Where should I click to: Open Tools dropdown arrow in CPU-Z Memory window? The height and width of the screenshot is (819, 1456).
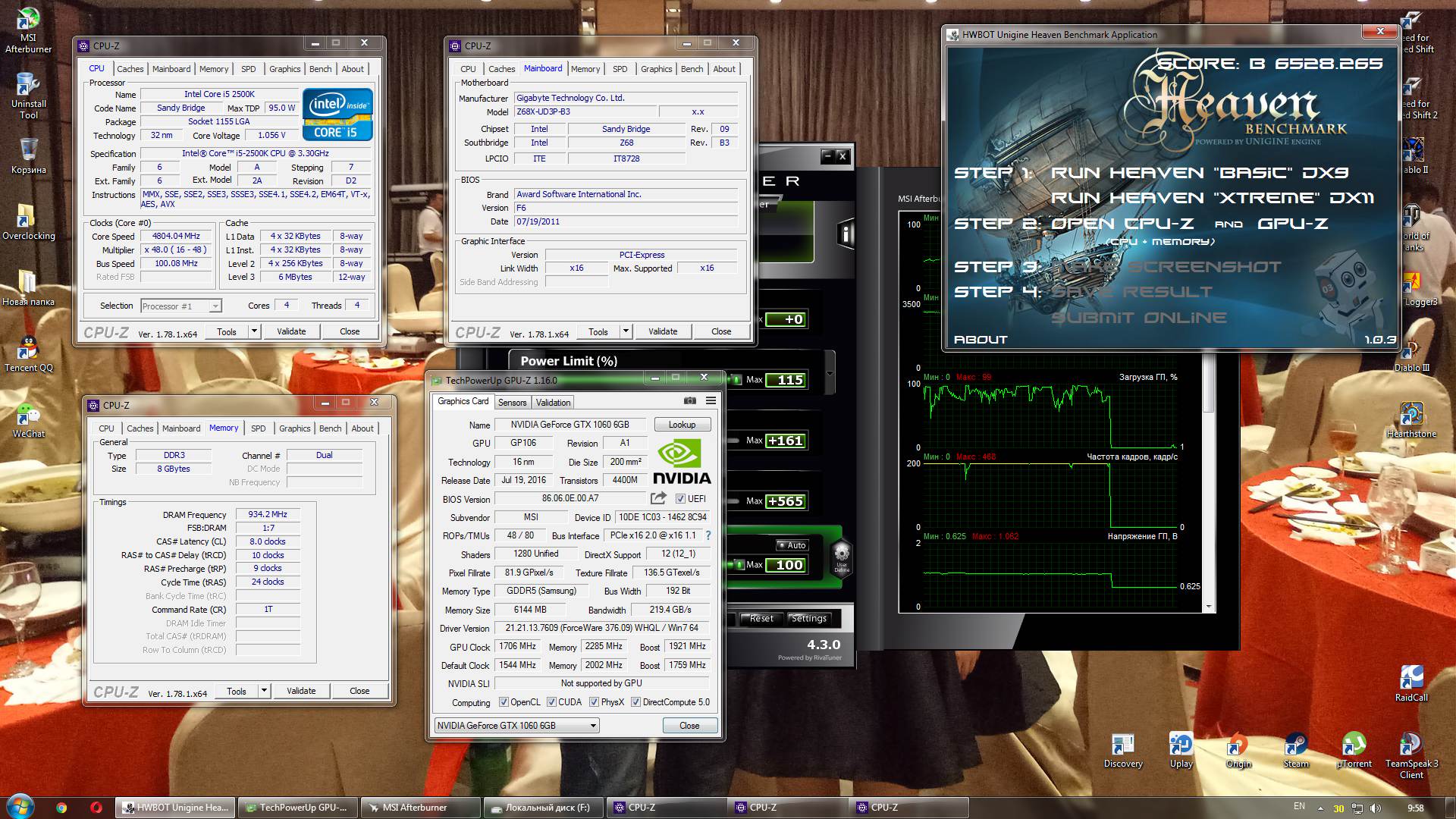point(264,691)
